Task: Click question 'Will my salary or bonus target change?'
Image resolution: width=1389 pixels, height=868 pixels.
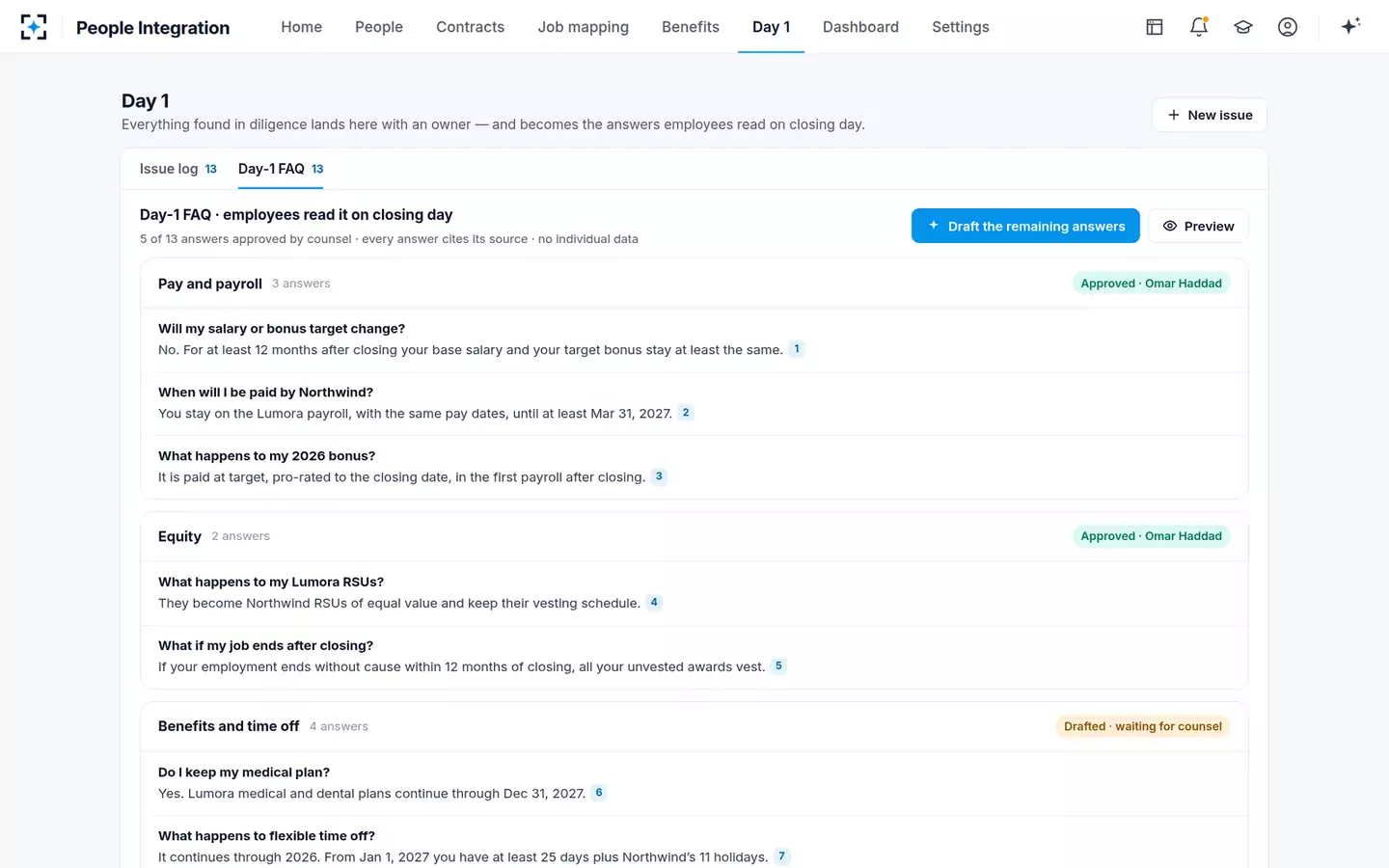Action: click(x=282, y=329)
